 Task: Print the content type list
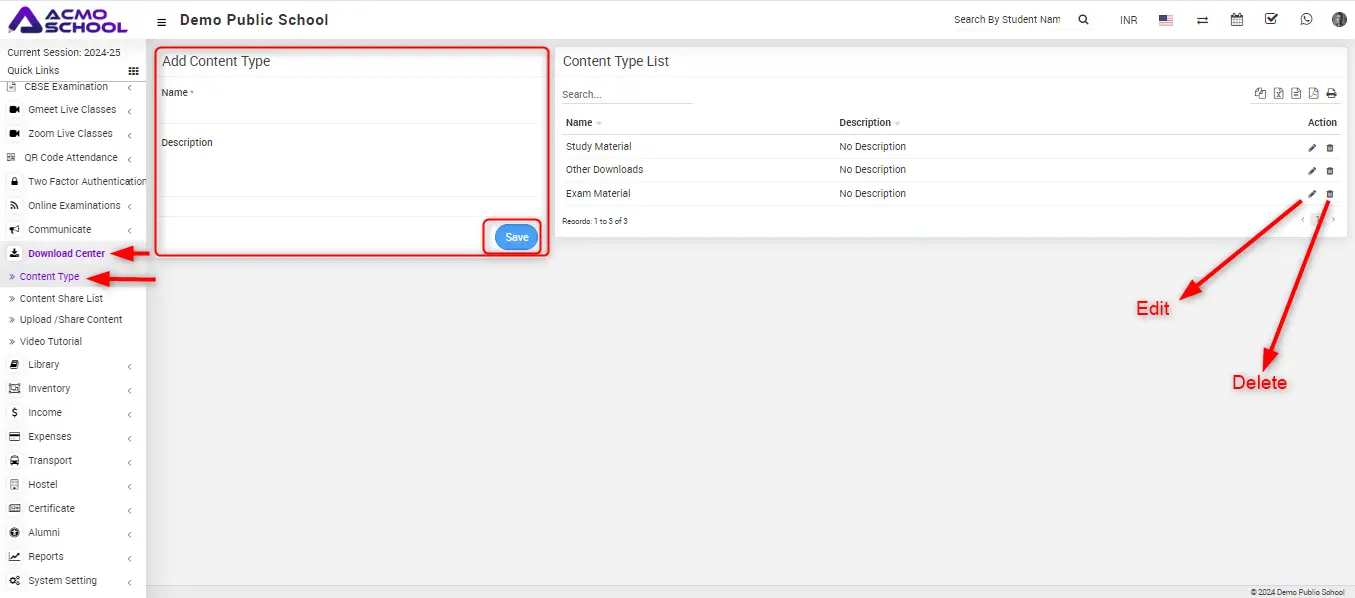(1331, 94)
